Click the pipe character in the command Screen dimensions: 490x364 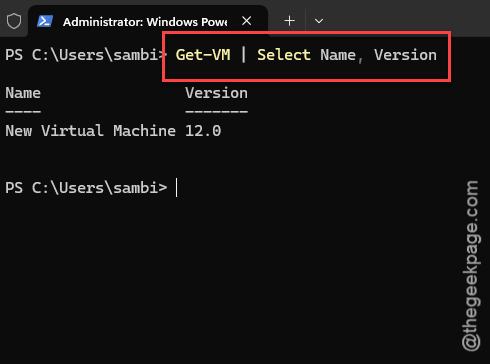tap(244, 55)
